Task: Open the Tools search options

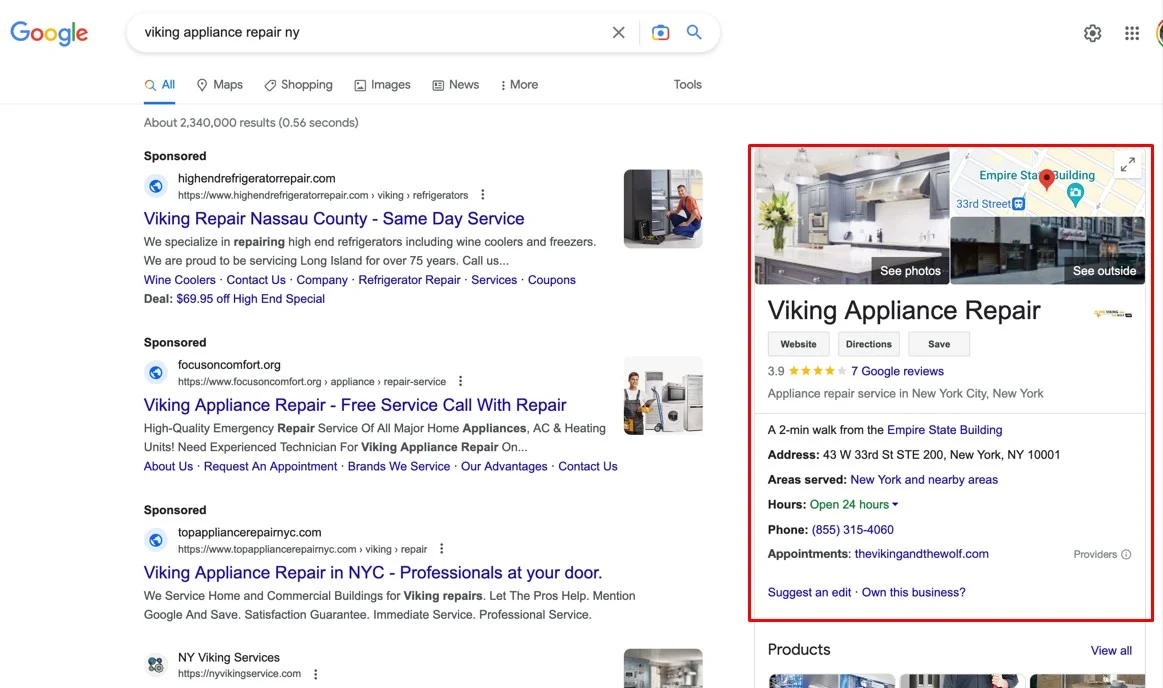Action: (687, 85)
